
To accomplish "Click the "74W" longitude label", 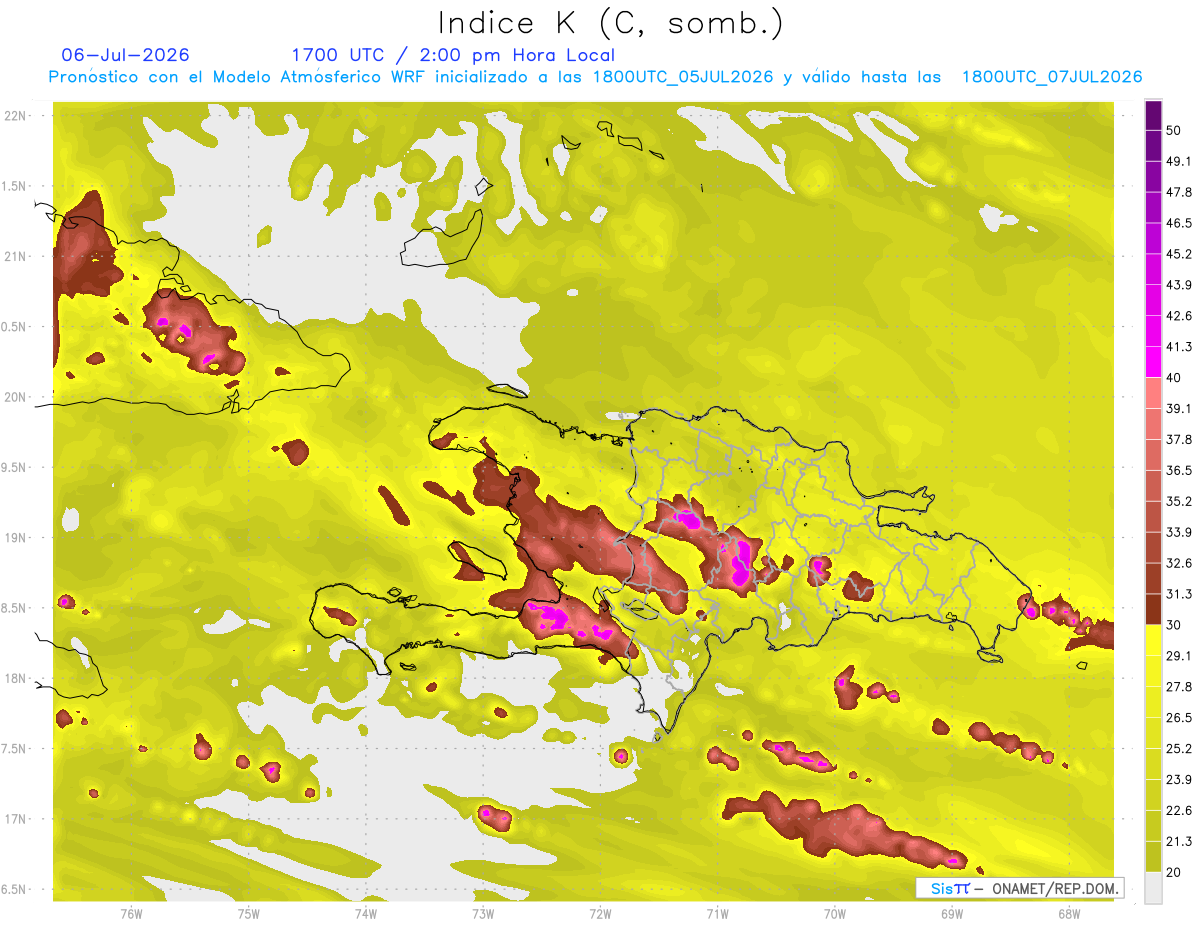I will (x=366, y=913).
